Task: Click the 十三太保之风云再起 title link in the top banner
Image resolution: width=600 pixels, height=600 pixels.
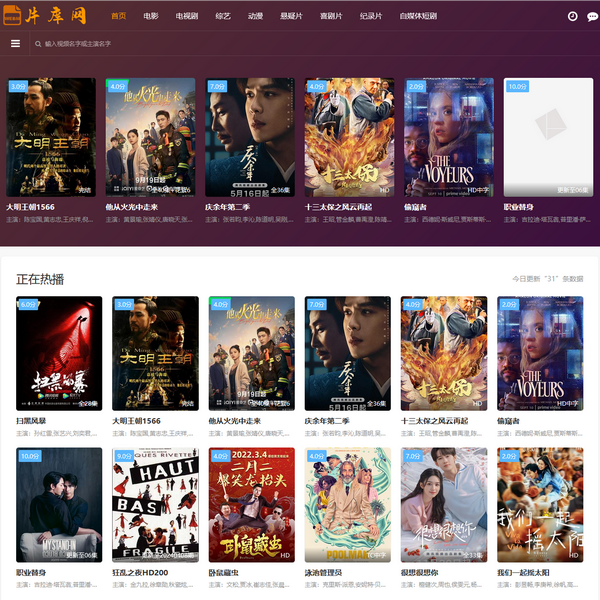Action: pos(343,207)
